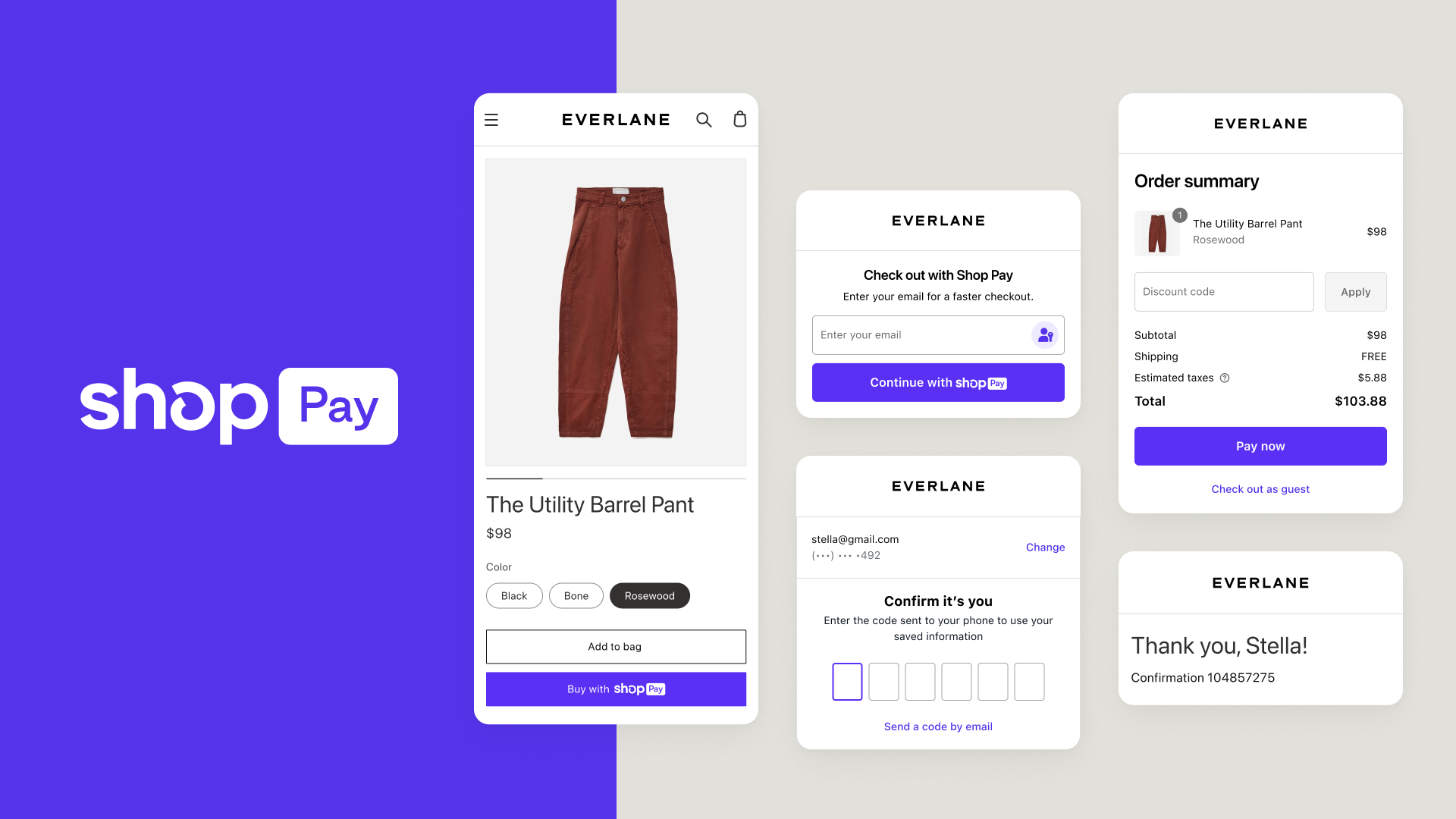This screenshot has width=1456, height=819.
Task: Click Send a code by email link
Action: point(938,726)
